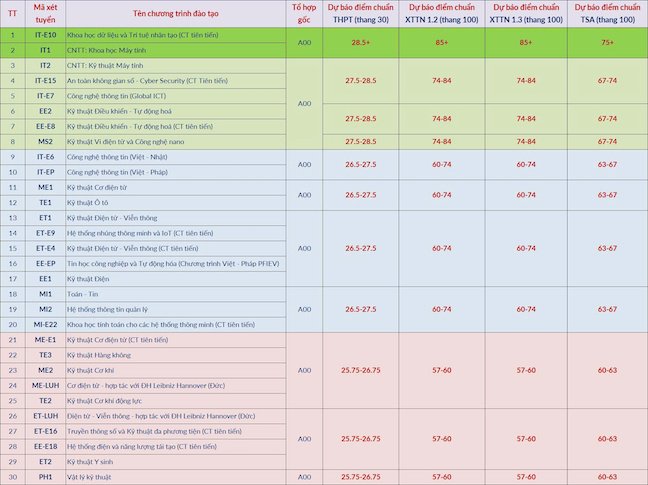The image size is (648, 485).
Task: Click the 'Kỹ thuật Hàng không' cell
Action: 176,355
